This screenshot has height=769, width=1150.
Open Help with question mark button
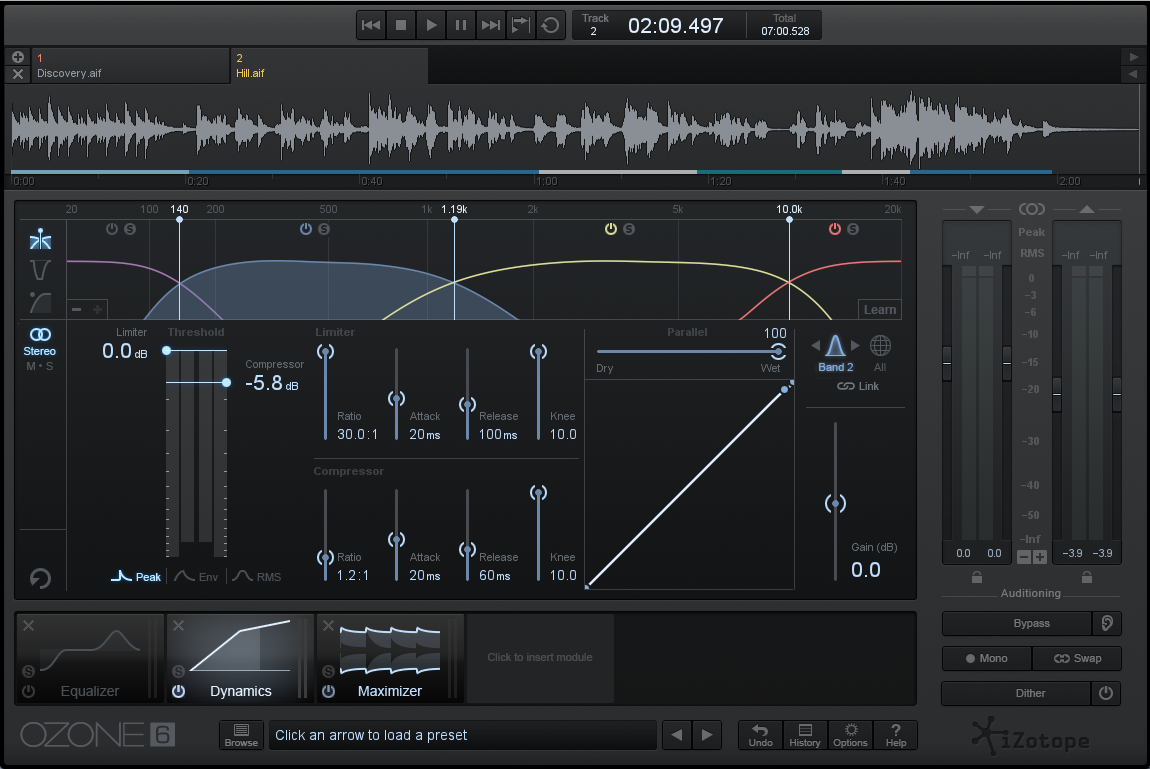click(x=896, y=735)
